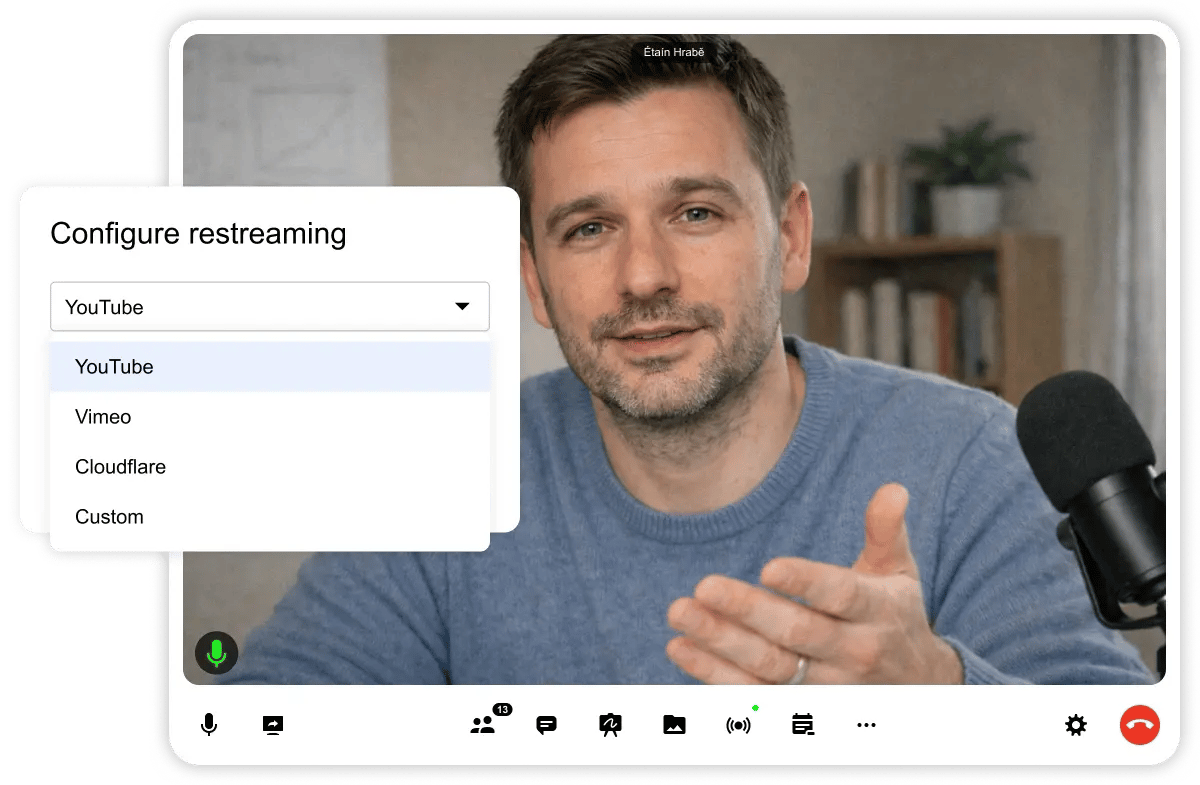1200x785 pixels.
Task: Open the participants list showing 13 people
Action: [484, 725]
